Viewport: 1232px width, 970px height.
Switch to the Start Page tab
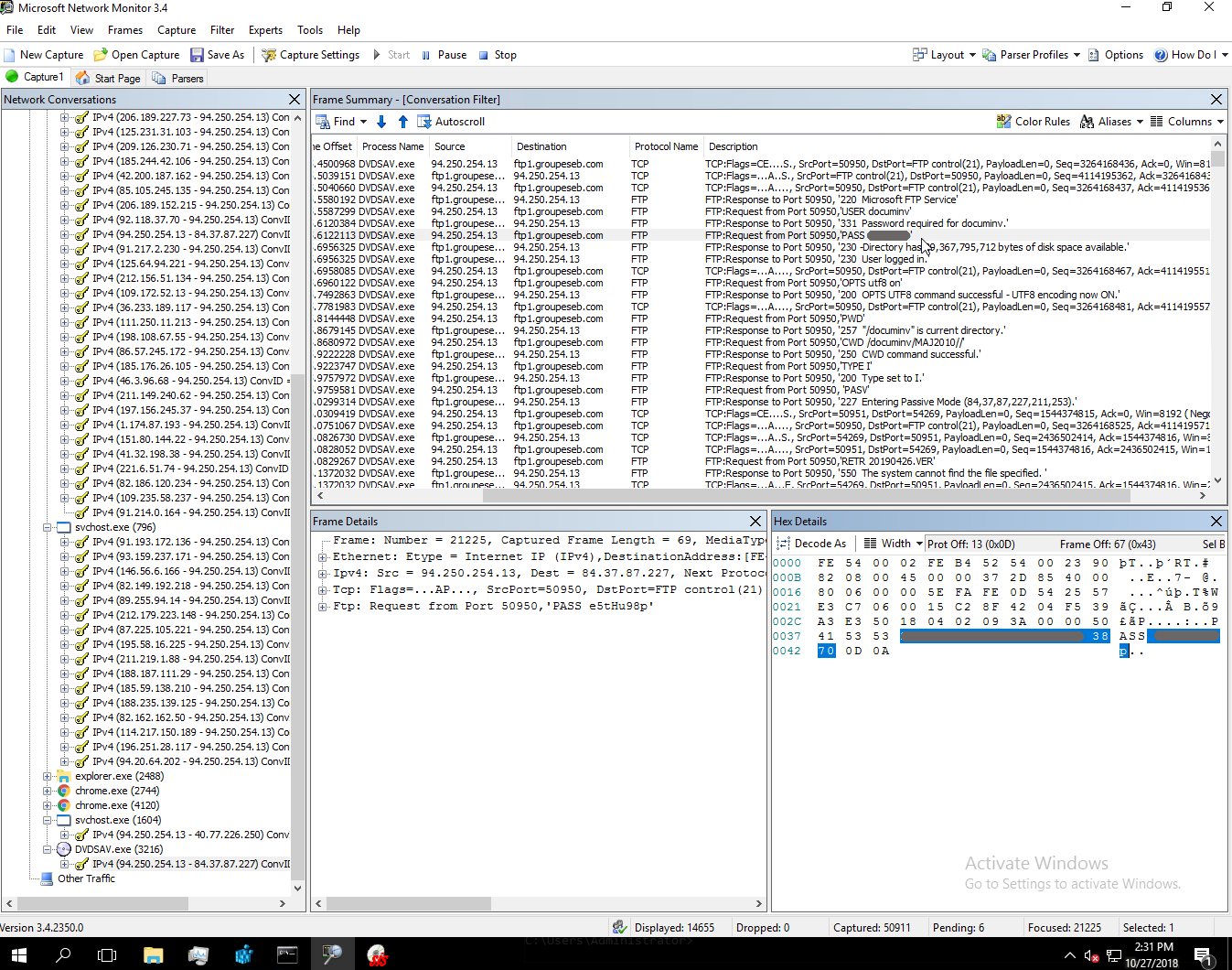[108, 78]
